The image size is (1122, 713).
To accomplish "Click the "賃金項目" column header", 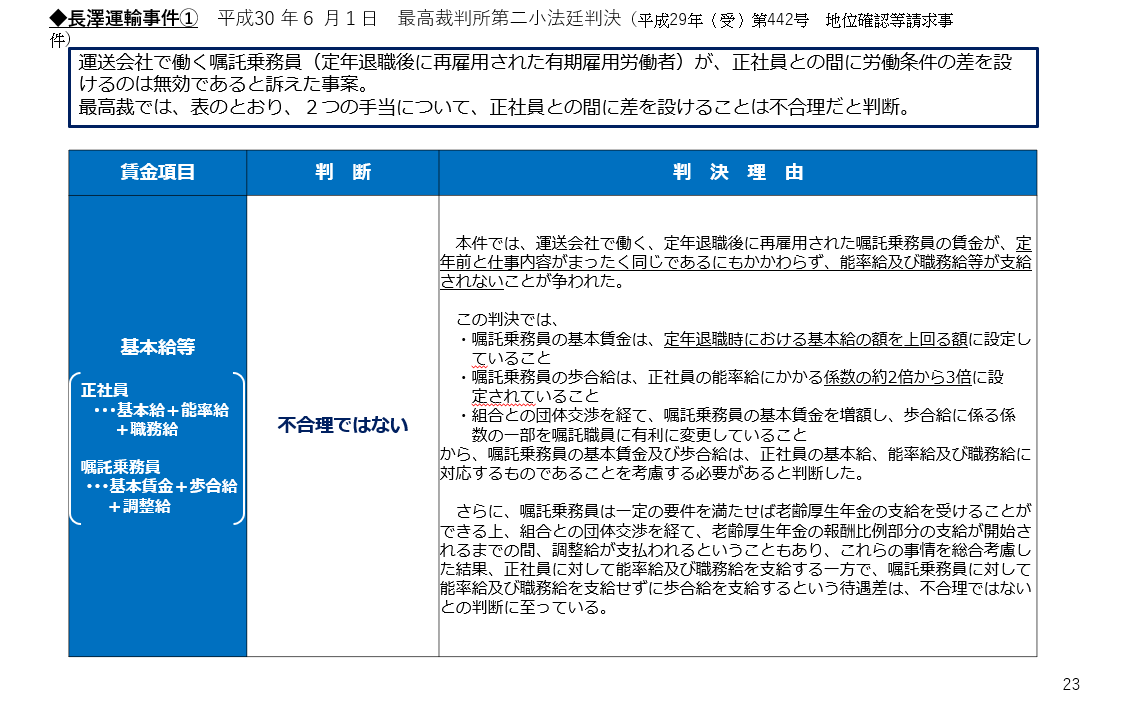I will click(x=157, y=173).
